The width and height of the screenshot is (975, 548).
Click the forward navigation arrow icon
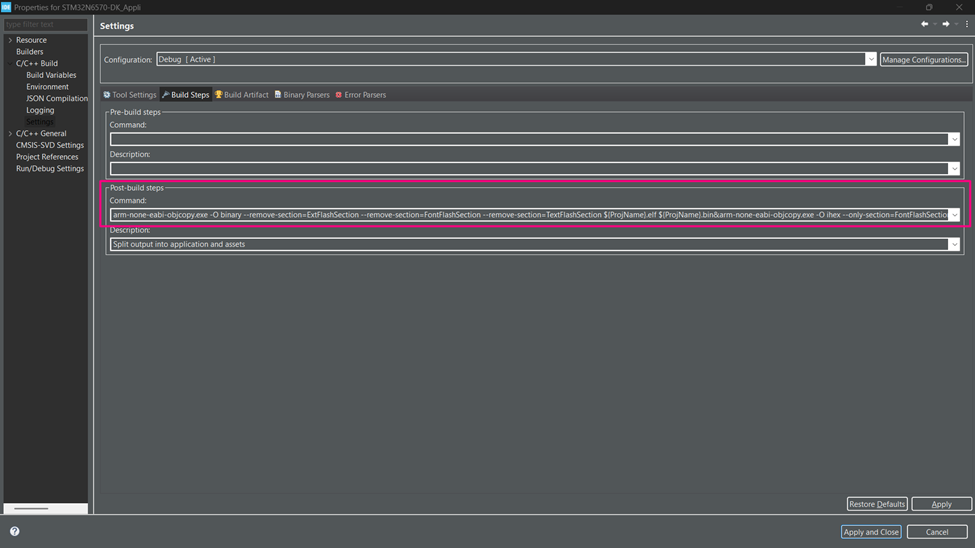[x=946, y=24]
